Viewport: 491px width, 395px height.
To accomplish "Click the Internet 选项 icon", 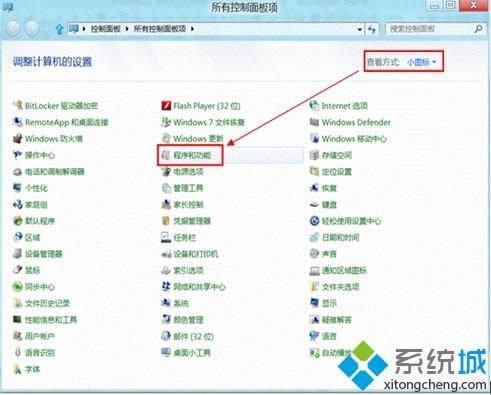I will (x=314, y=106).
